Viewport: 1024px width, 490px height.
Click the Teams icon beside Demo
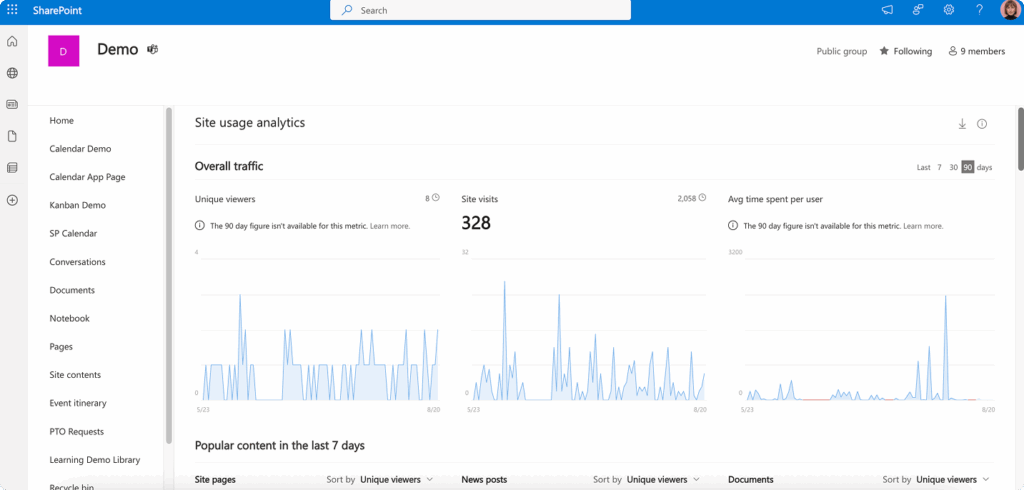pos(153,49)
